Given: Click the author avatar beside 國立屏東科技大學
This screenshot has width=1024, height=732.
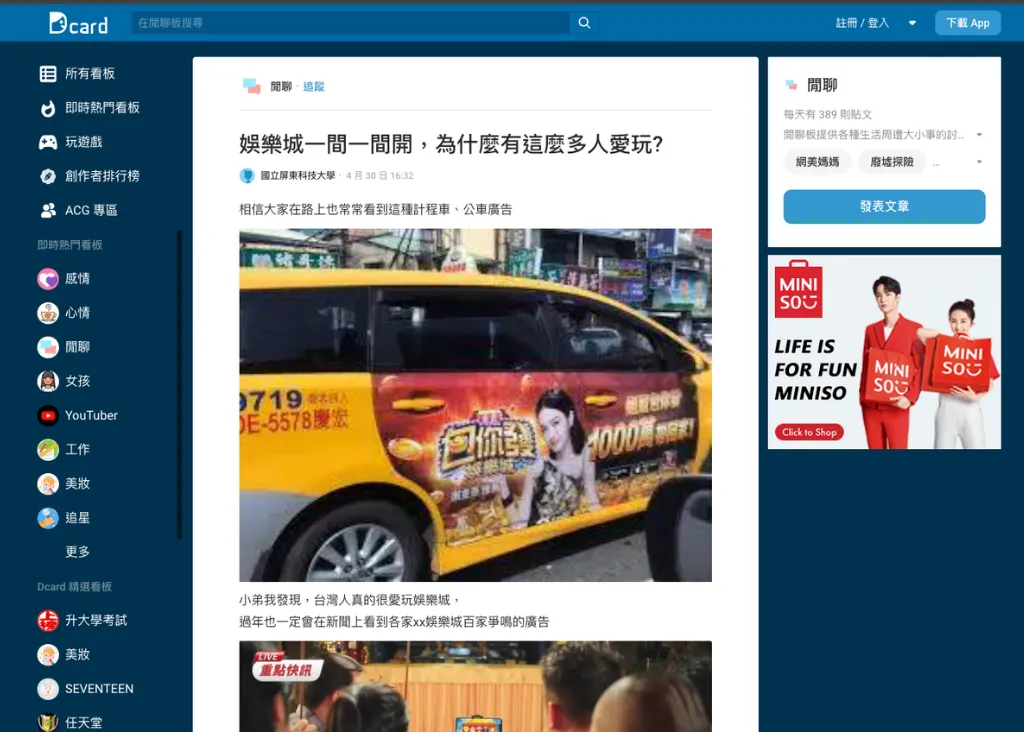Looking at the screenshot, I should click(247, 176).
